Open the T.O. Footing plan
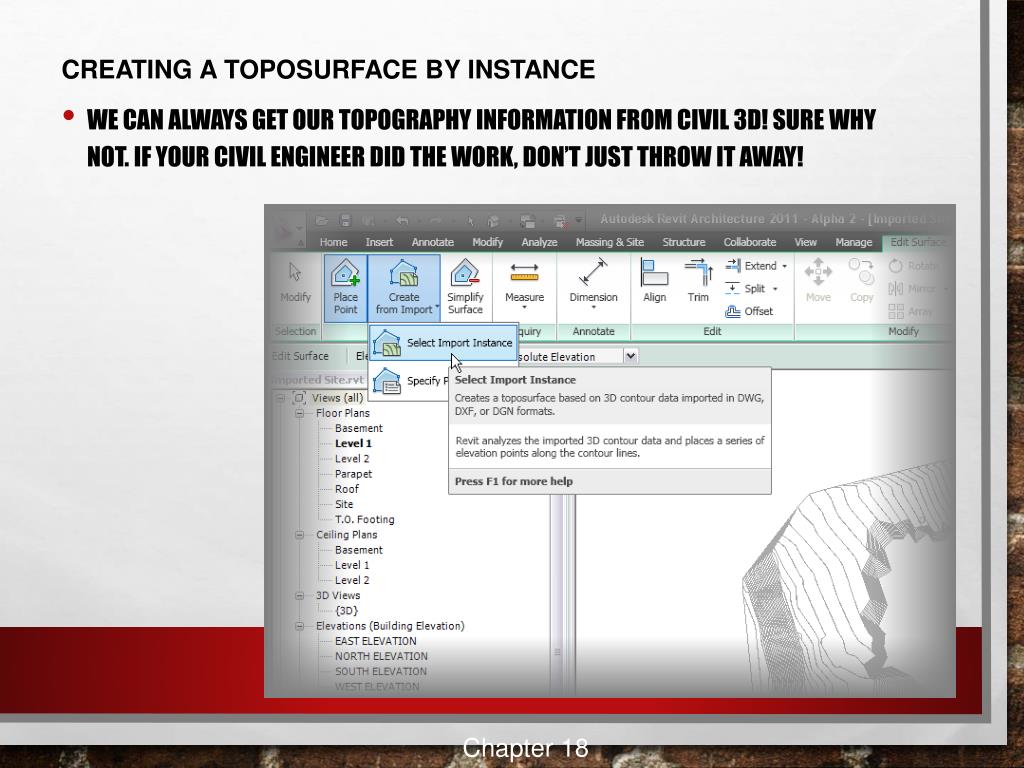Viewport: 1024px width, 768px height. (x=364, y=520)
